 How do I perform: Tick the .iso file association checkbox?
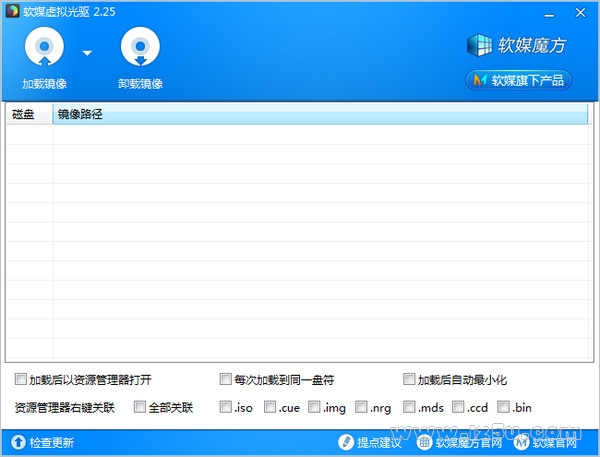pyautogui.click(x=225, y=407)
